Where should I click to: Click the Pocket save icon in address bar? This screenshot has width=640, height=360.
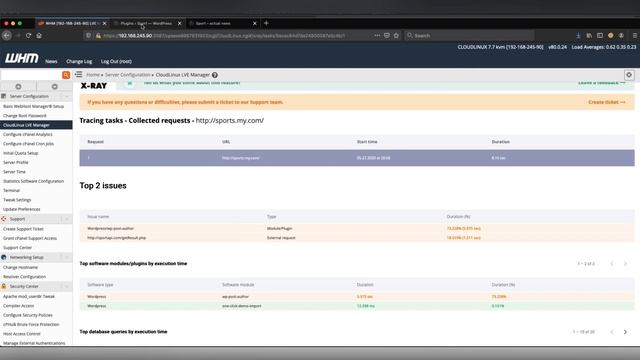[387, 36]
